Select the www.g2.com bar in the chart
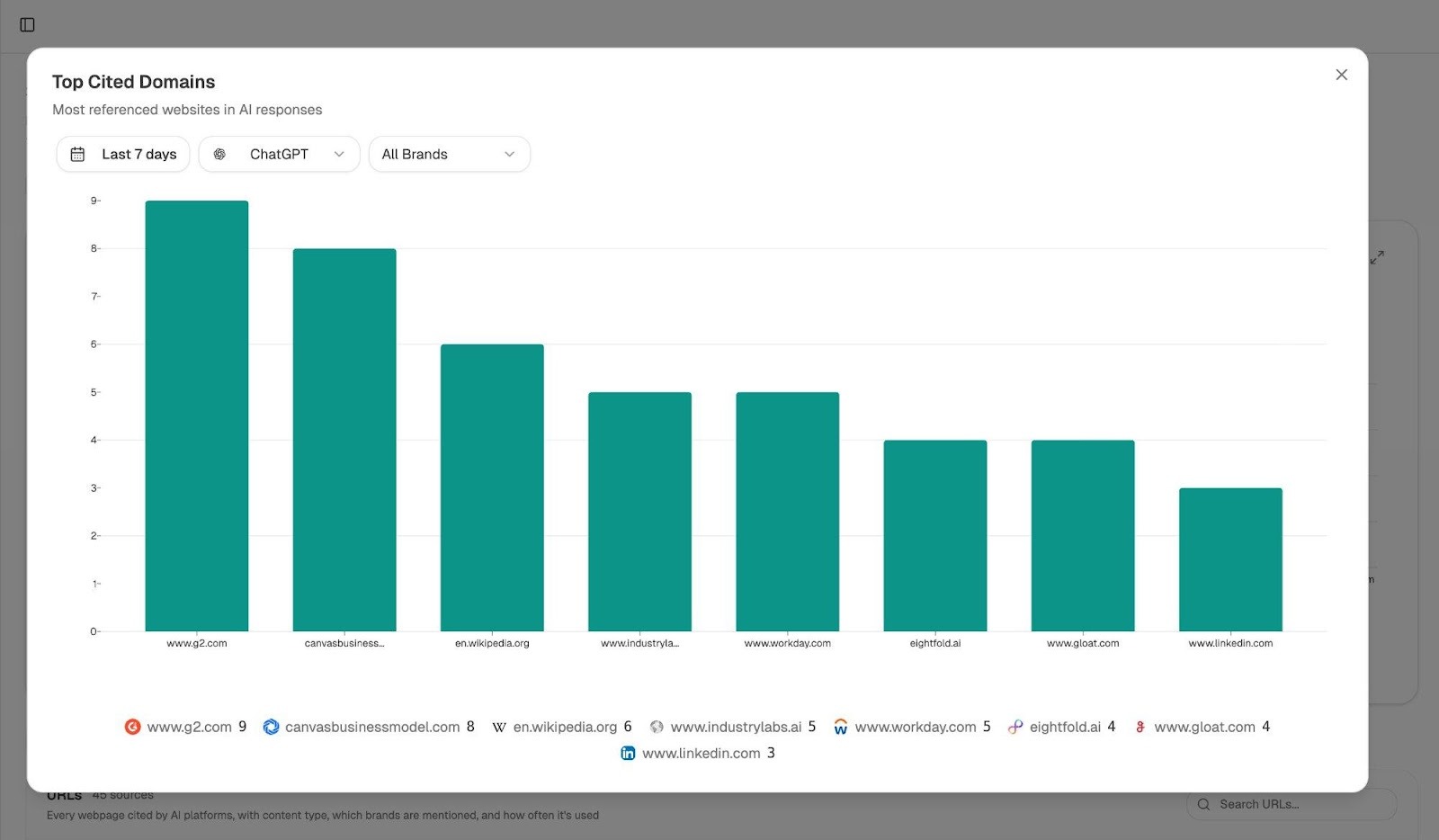 [x=196, y=414]
